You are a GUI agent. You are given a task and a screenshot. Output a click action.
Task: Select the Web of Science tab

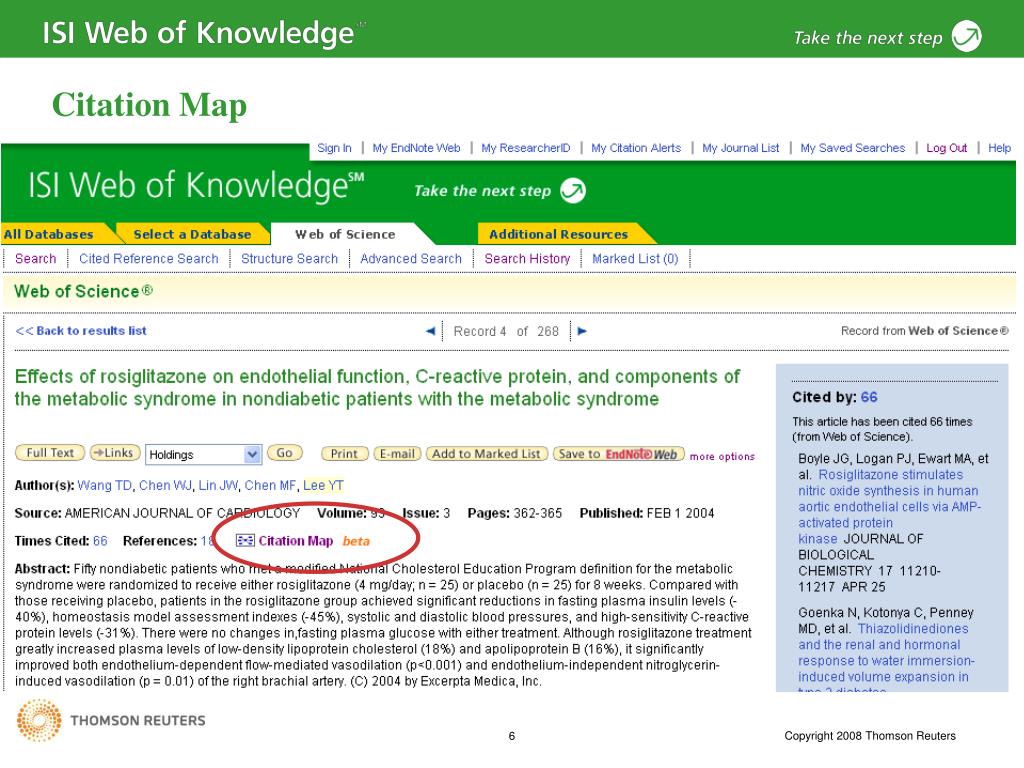click(x=345, y=234)
